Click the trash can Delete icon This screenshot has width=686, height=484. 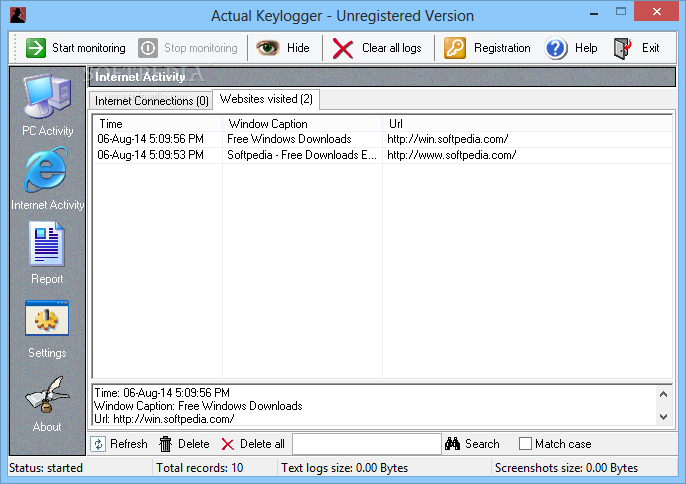[165, 444]
